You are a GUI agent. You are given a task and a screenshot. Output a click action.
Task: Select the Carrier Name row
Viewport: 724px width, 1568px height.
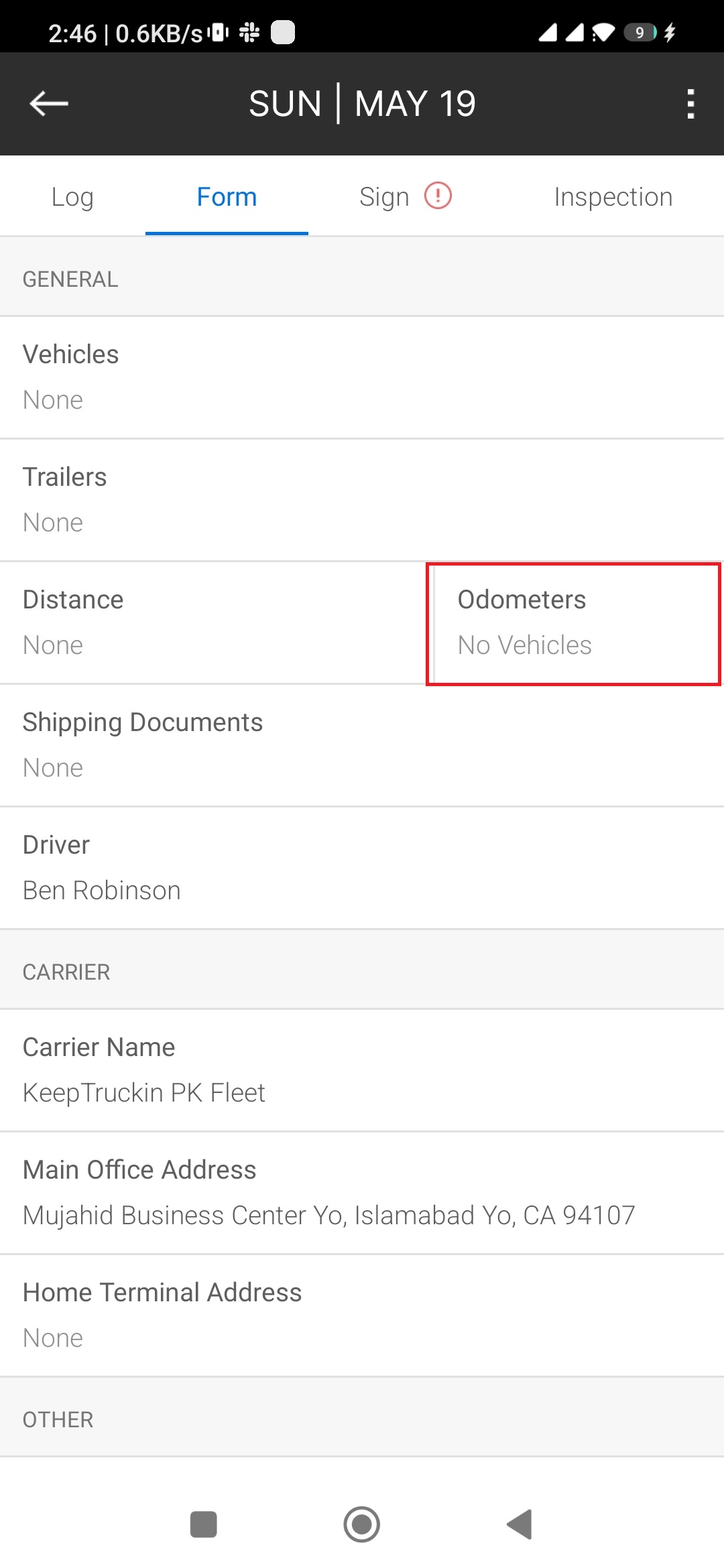pos(362,1070)
